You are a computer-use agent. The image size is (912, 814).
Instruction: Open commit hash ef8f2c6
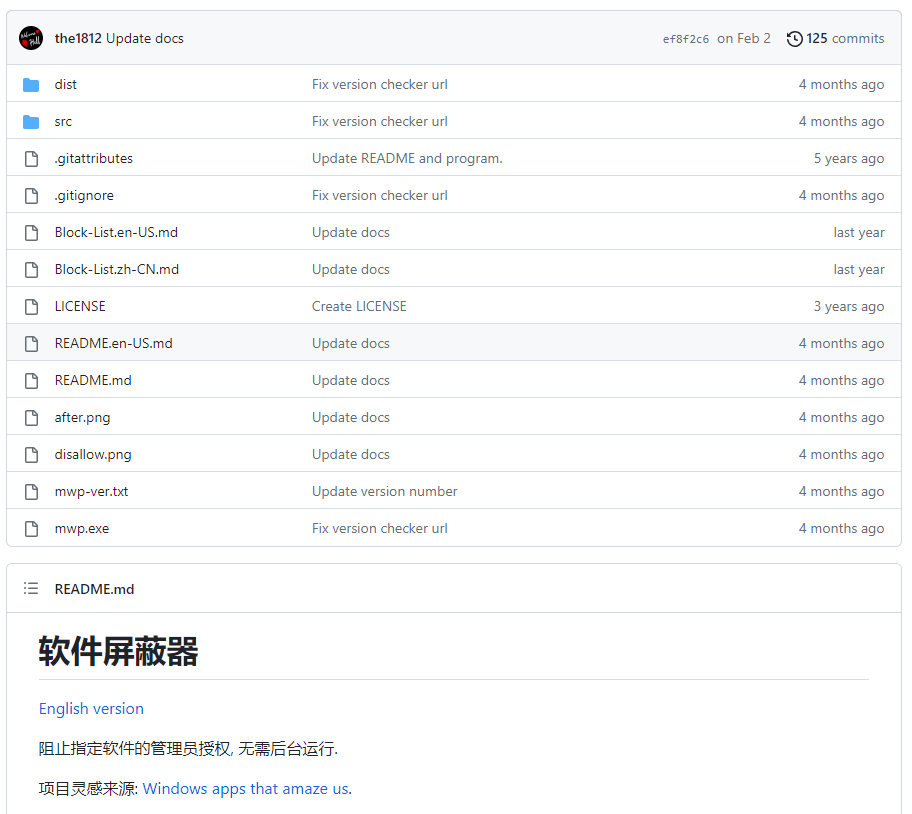(x=686, y=39)
